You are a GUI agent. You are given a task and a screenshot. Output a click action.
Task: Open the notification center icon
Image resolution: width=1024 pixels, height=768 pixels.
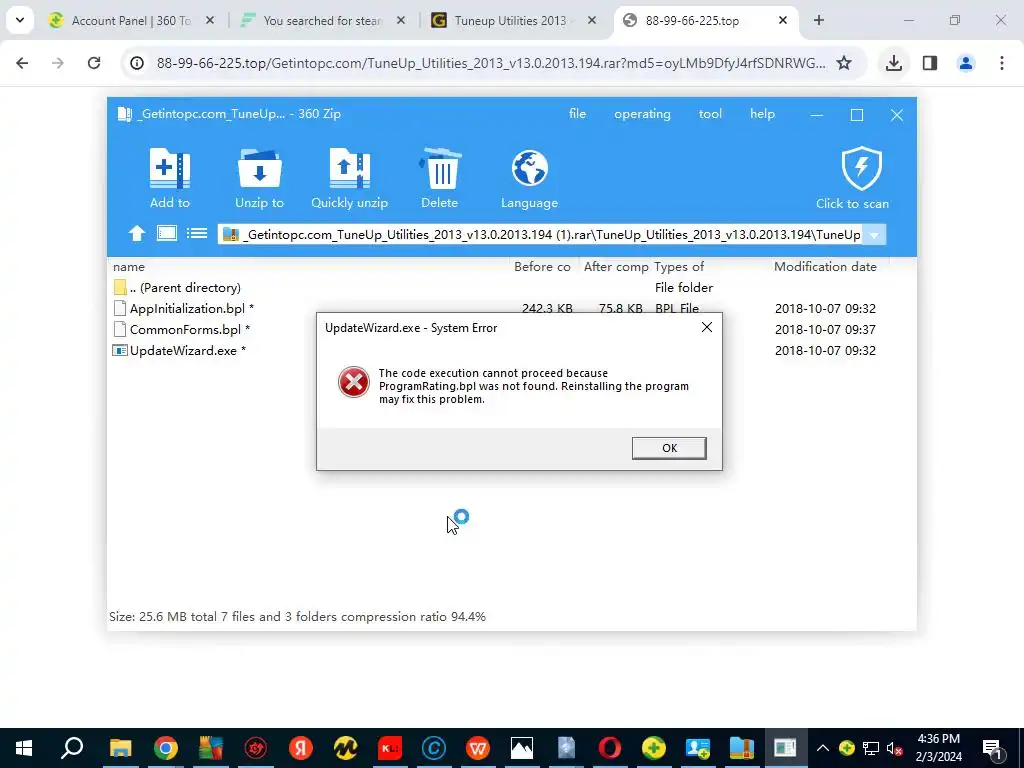[992, 748]
